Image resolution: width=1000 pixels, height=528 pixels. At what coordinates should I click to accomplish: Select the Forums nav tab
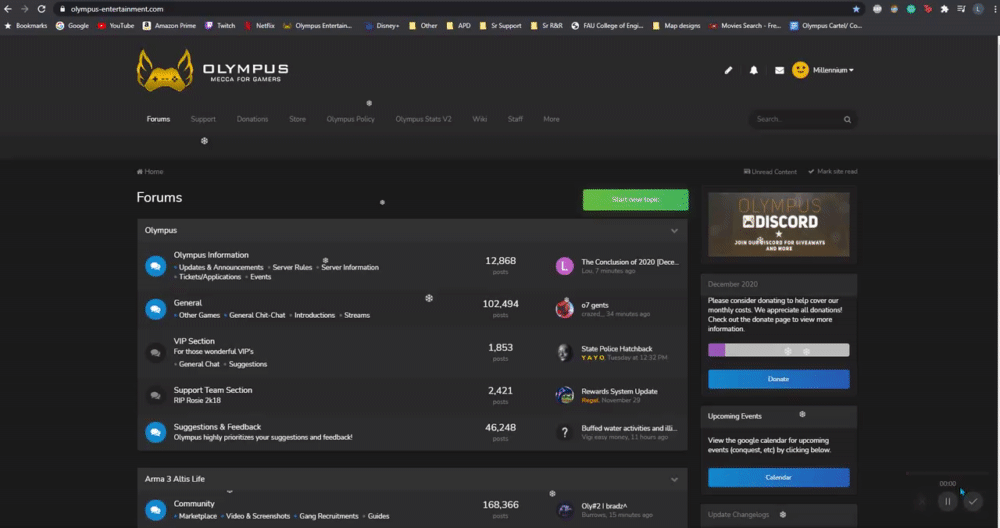(x=158, y=119)
